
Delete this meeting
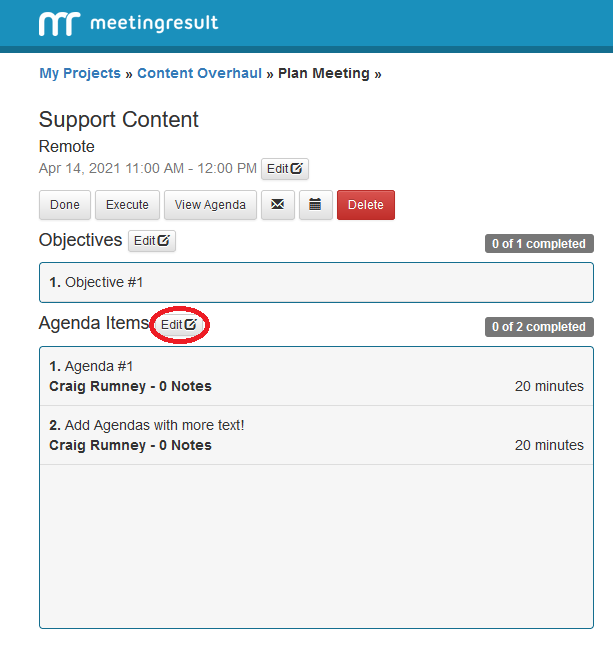[x=366, y=205]
